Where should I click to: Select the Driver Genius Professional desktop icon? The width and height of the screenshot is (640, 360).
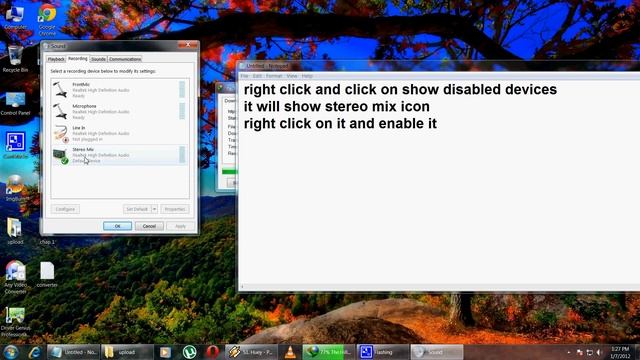coord(15,322)
